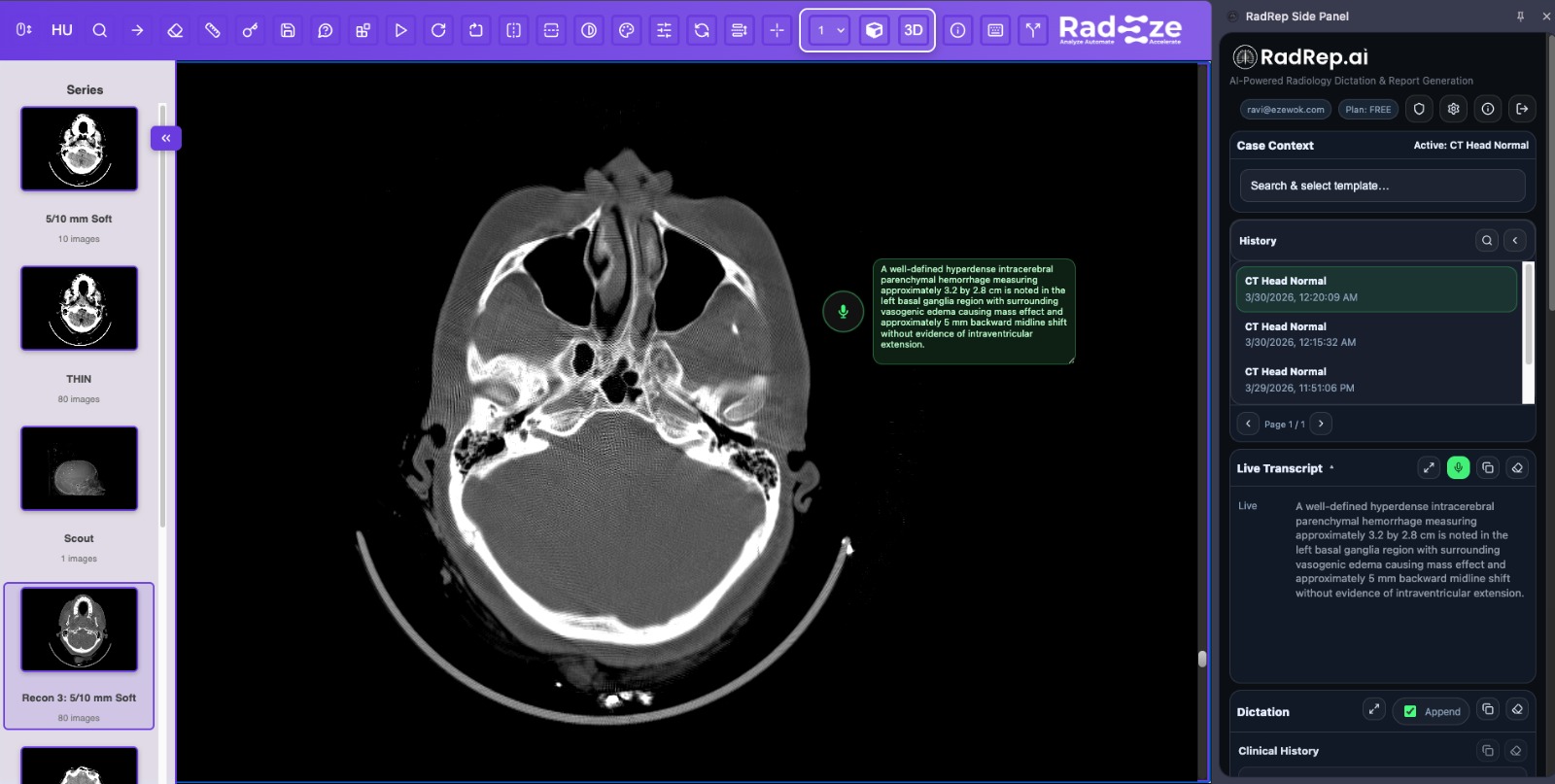Viewport: 1555px width, 784px height.
Task: Select the eraser tool in top toolbar
Action: pyautogui.click(x=175, y=30)
